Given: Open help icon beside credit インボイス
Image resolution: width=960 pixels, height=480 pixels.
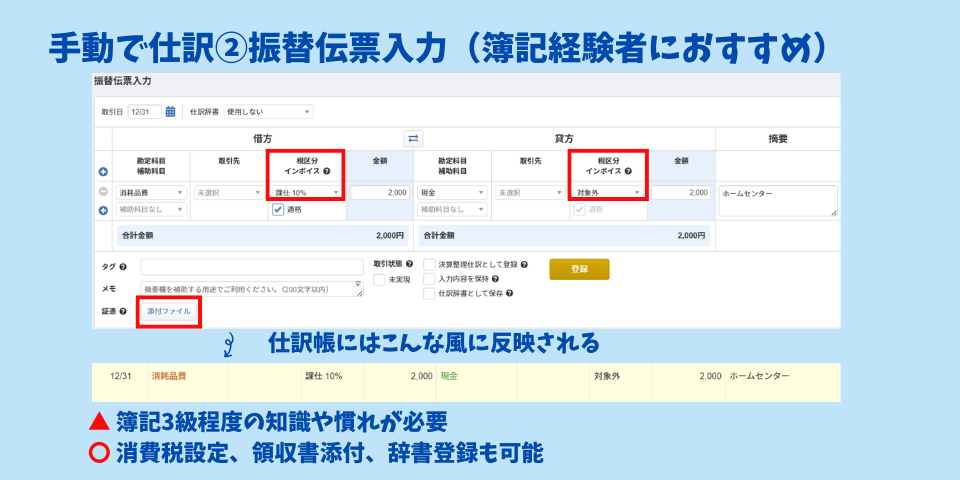Looking at the screenshot, I should pyautogui.click(x=628, y=171).
